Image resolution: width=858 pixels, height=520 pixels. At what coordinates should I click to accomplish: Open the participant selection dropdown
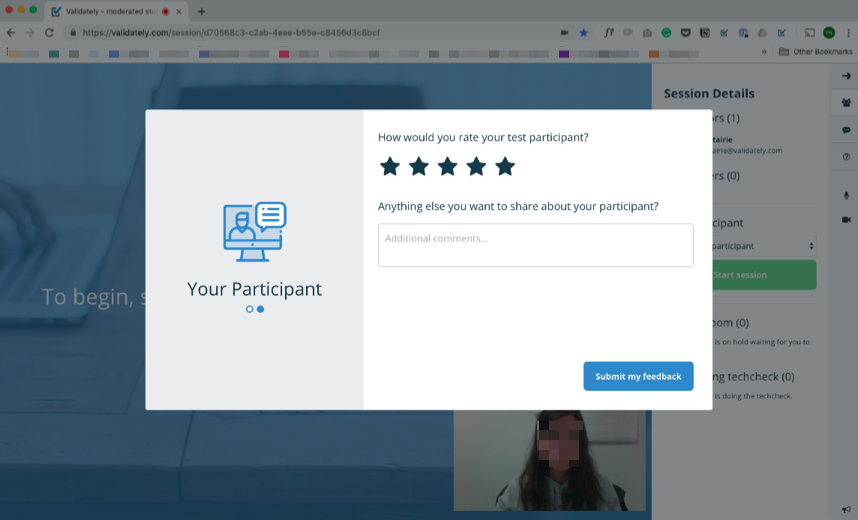[764, 246]
